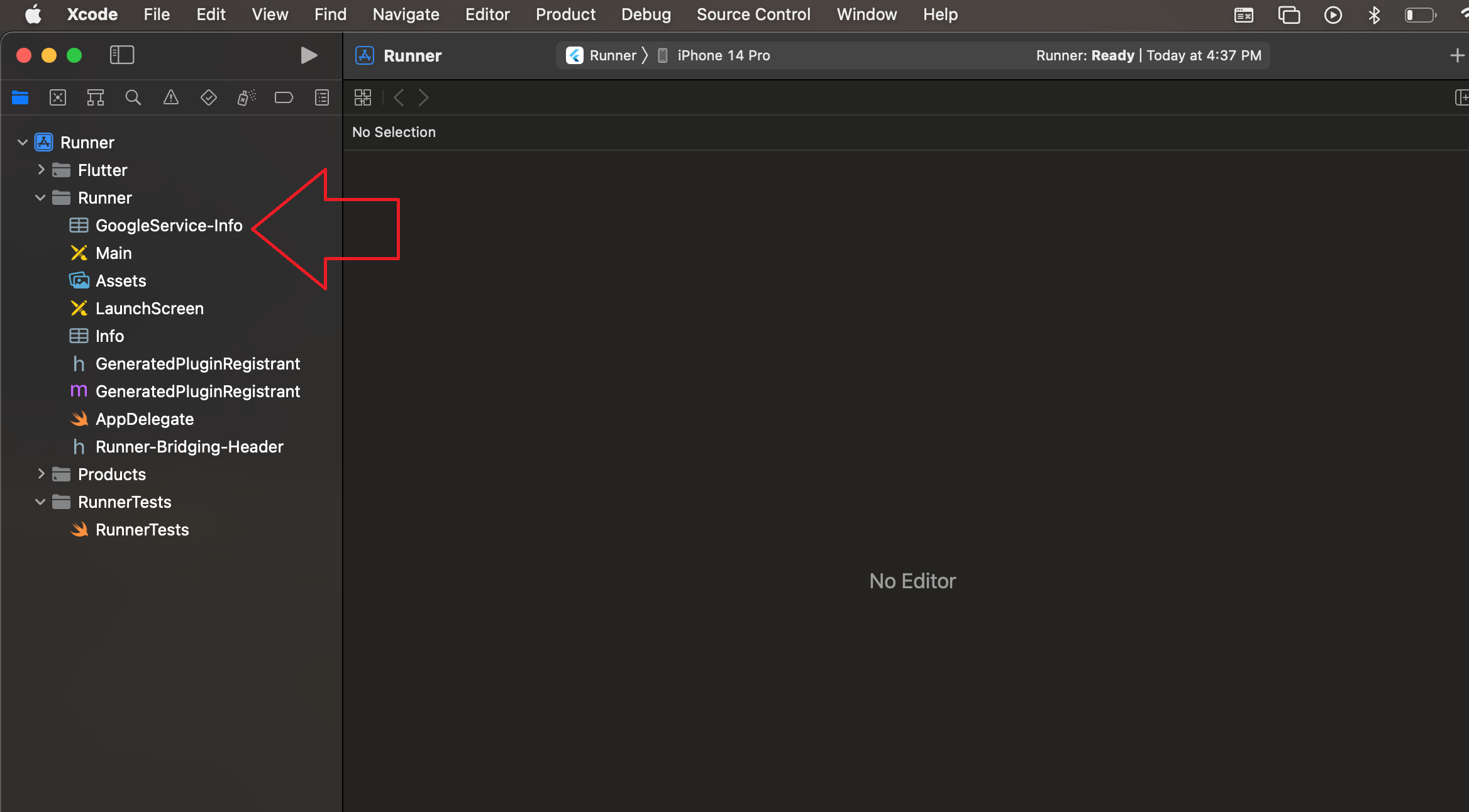Screen dimensions: 1469x812
Task: Open the Report navigator
Action: point(322,97)
